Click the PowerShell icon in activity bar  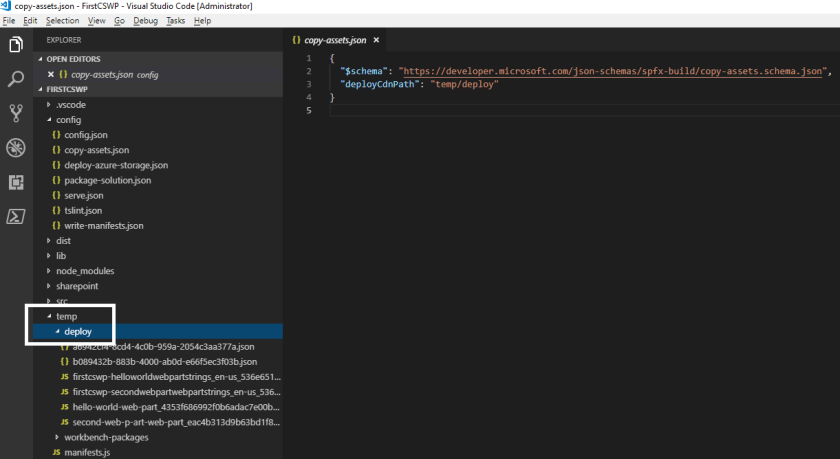[x=16, y=216]
